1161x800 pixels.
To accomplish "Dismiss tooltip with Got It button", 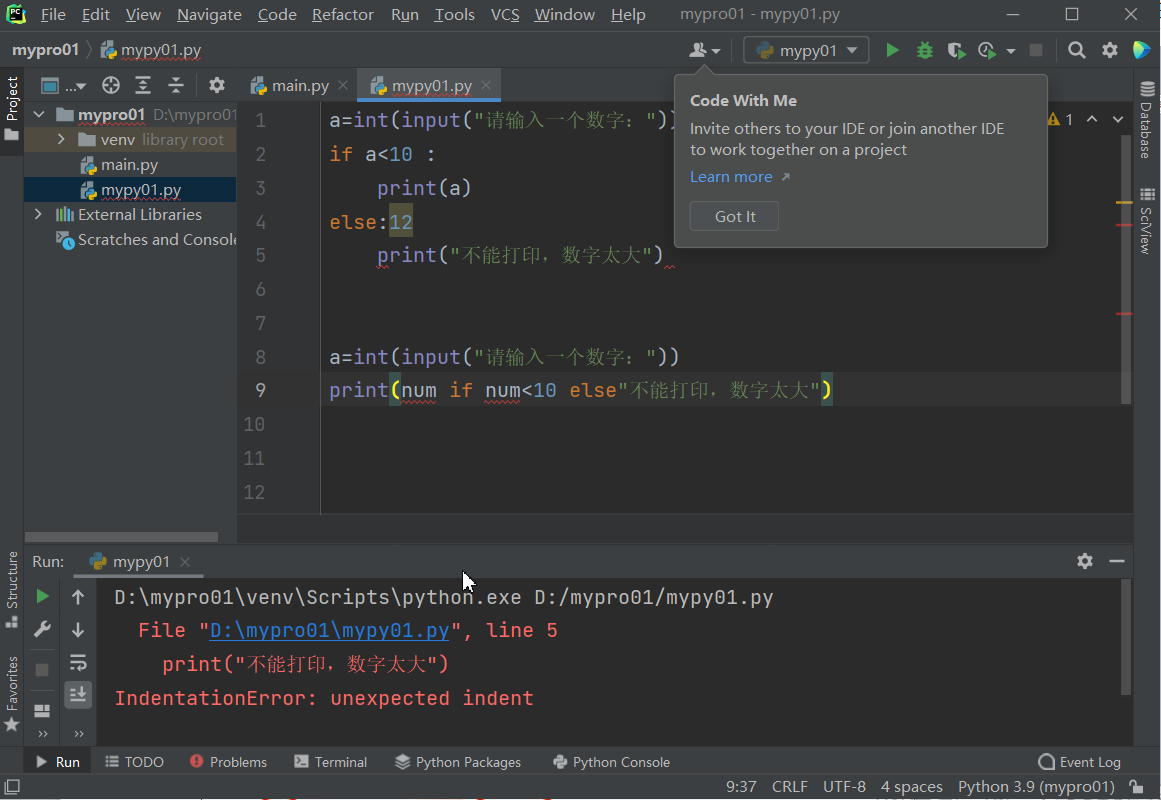I will click(735, 216).
